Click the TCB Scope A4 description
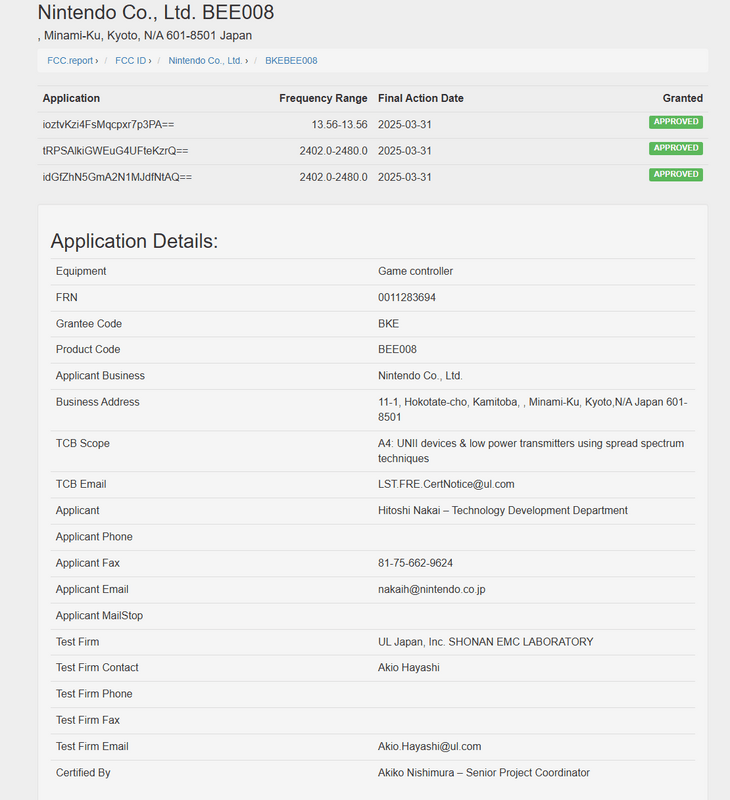The image size is (730, 800). click(x=531, y=451)
